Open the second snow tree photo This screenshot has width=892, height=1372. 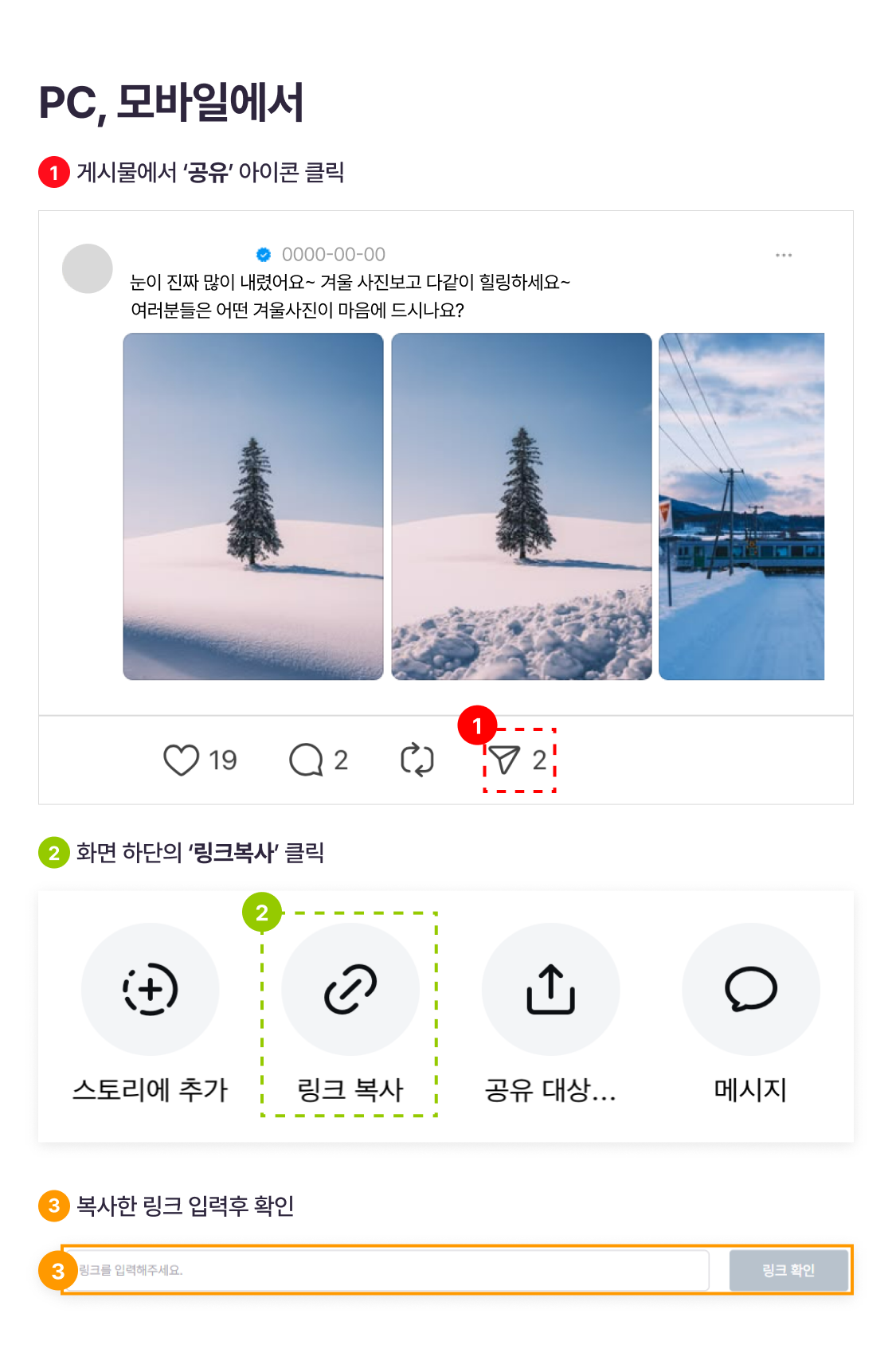tap(522, 506)
